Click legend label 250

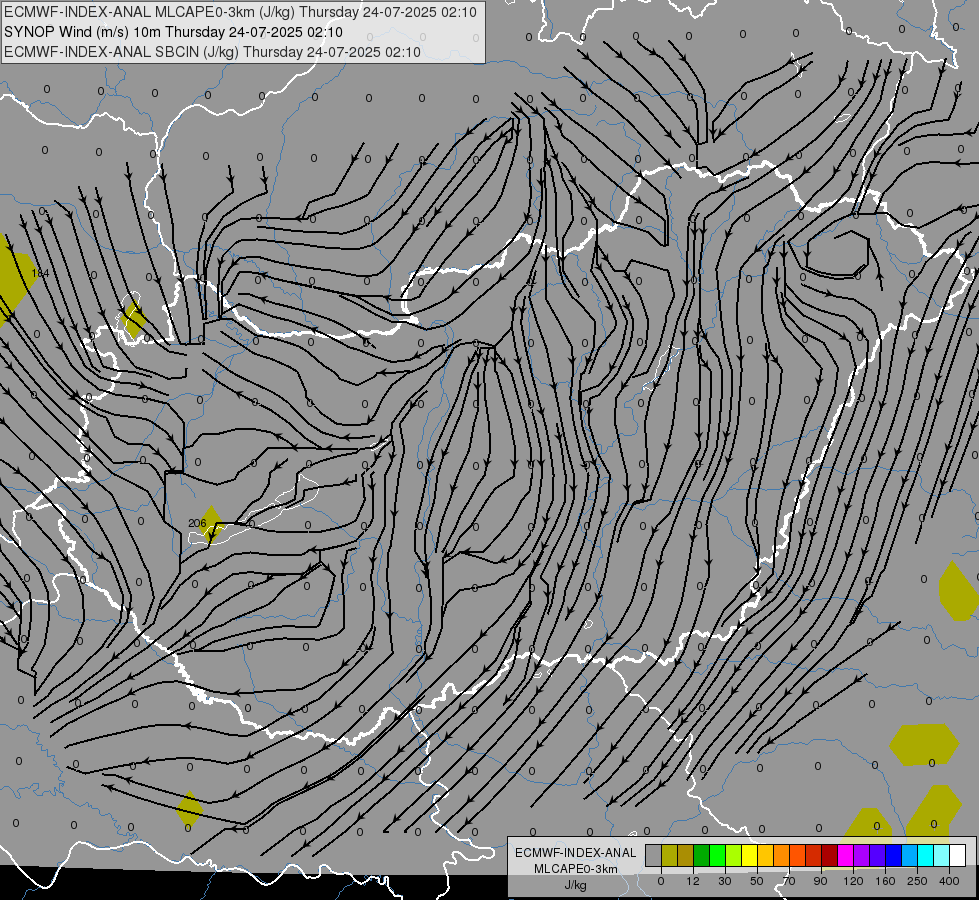[917, 881]
